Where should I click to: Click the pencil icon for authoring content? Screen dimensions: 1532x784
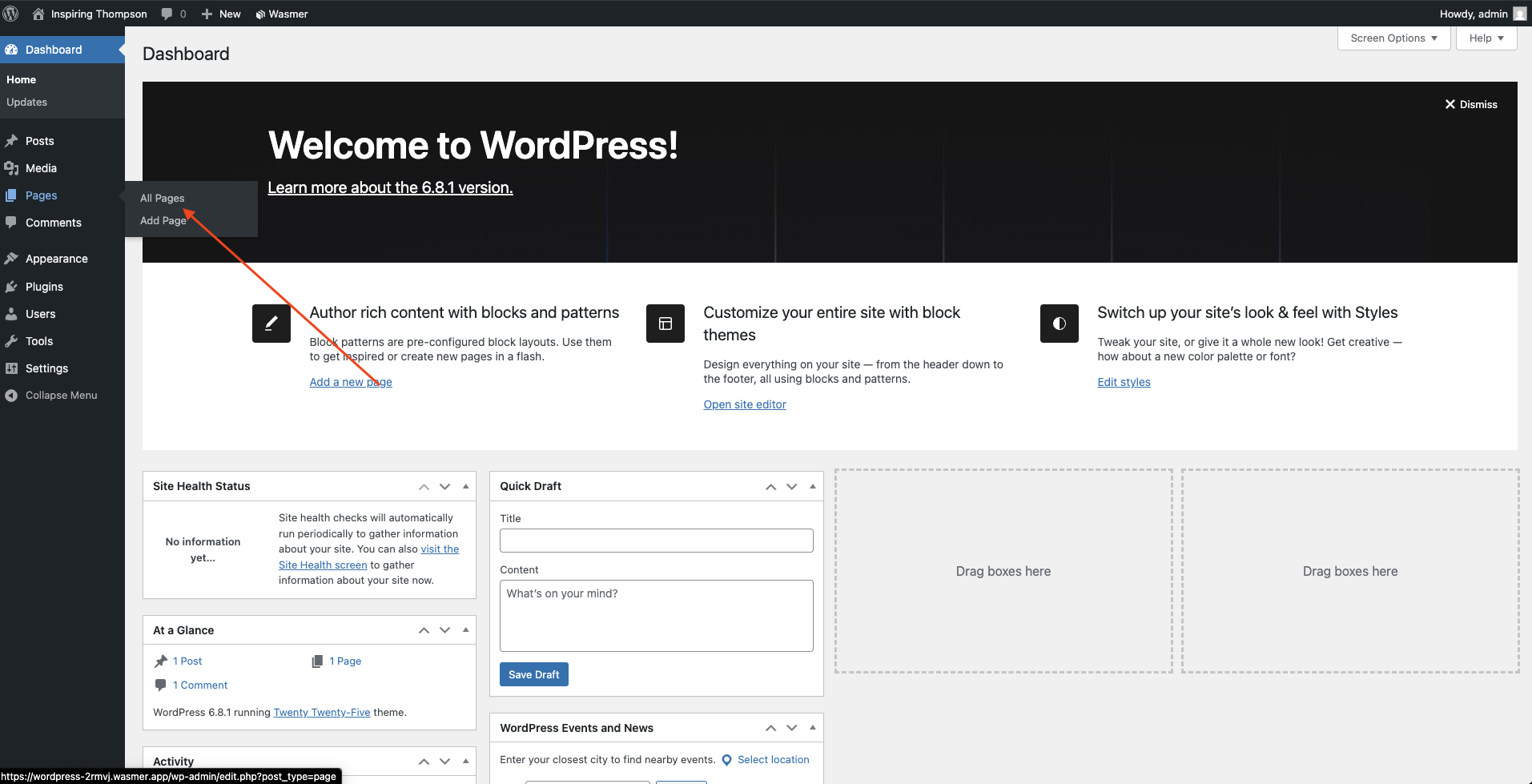coord(271,324)
